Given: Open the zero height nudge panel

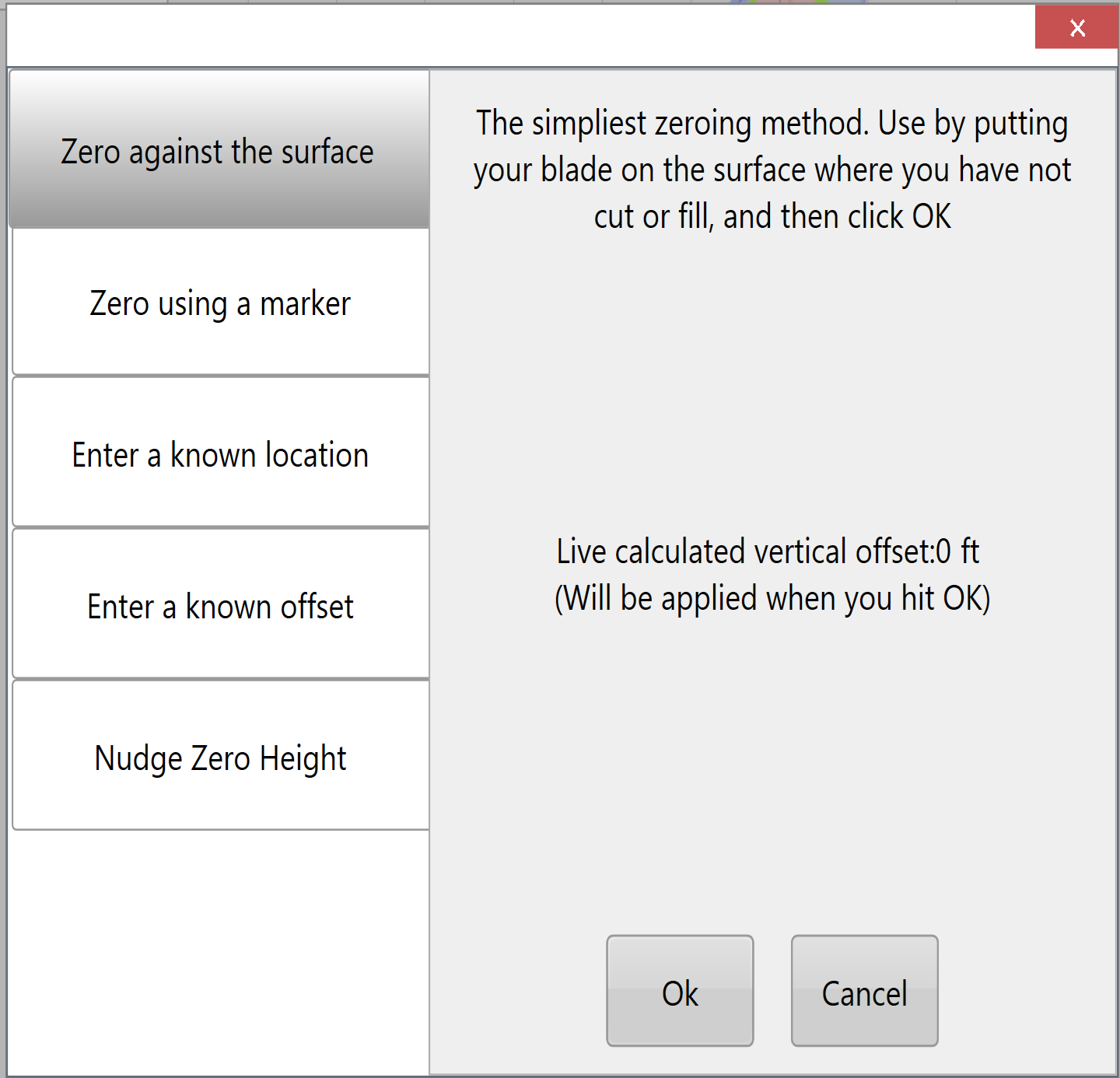Looking at the screenshot, I should [221, 756].
